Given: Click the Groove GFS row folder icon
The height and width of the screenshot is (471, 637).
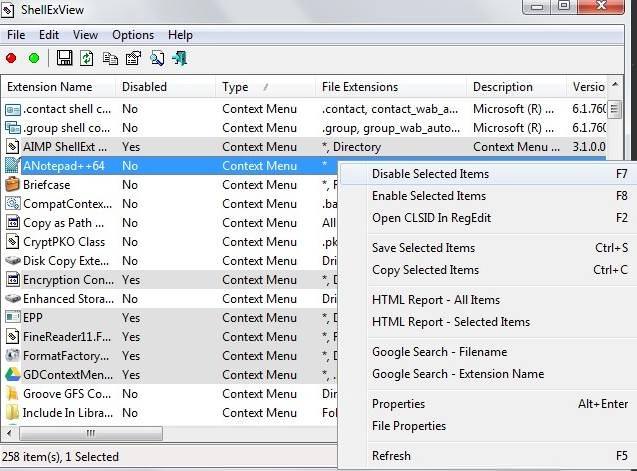Looking at the screenshot, I should point(13,393).
